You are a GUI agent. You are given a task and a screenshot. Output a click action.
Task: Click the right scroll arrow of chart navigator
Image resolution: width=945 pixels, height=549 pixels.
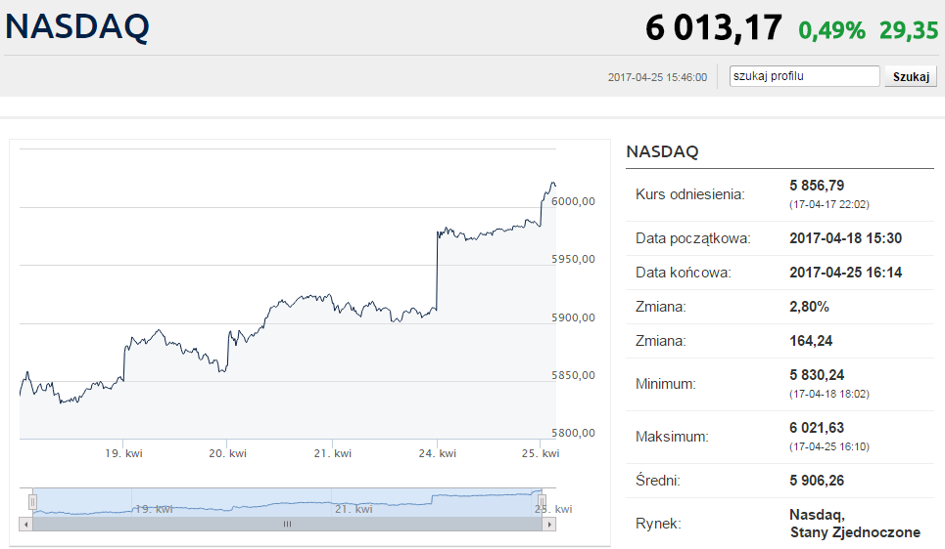(549, 524)
